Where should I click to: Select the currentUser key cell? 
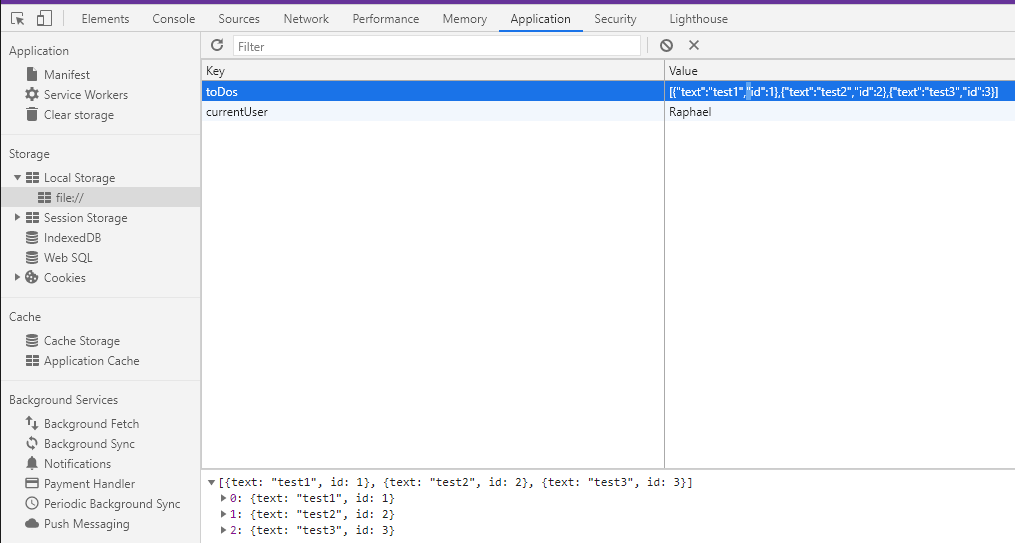pos(432,111)
